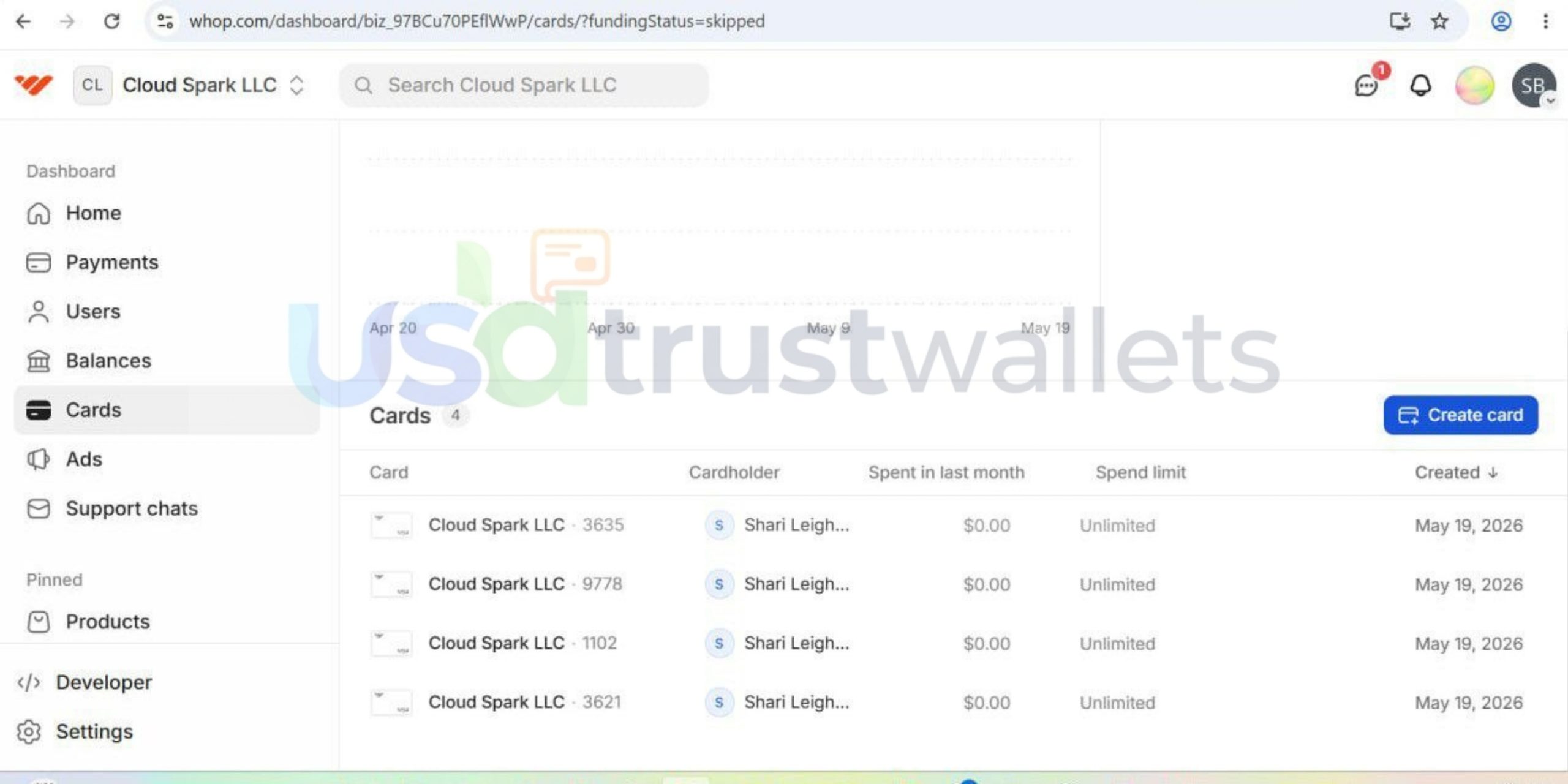
Task: Click the Balances bank icon
Action: click(39, 361)
